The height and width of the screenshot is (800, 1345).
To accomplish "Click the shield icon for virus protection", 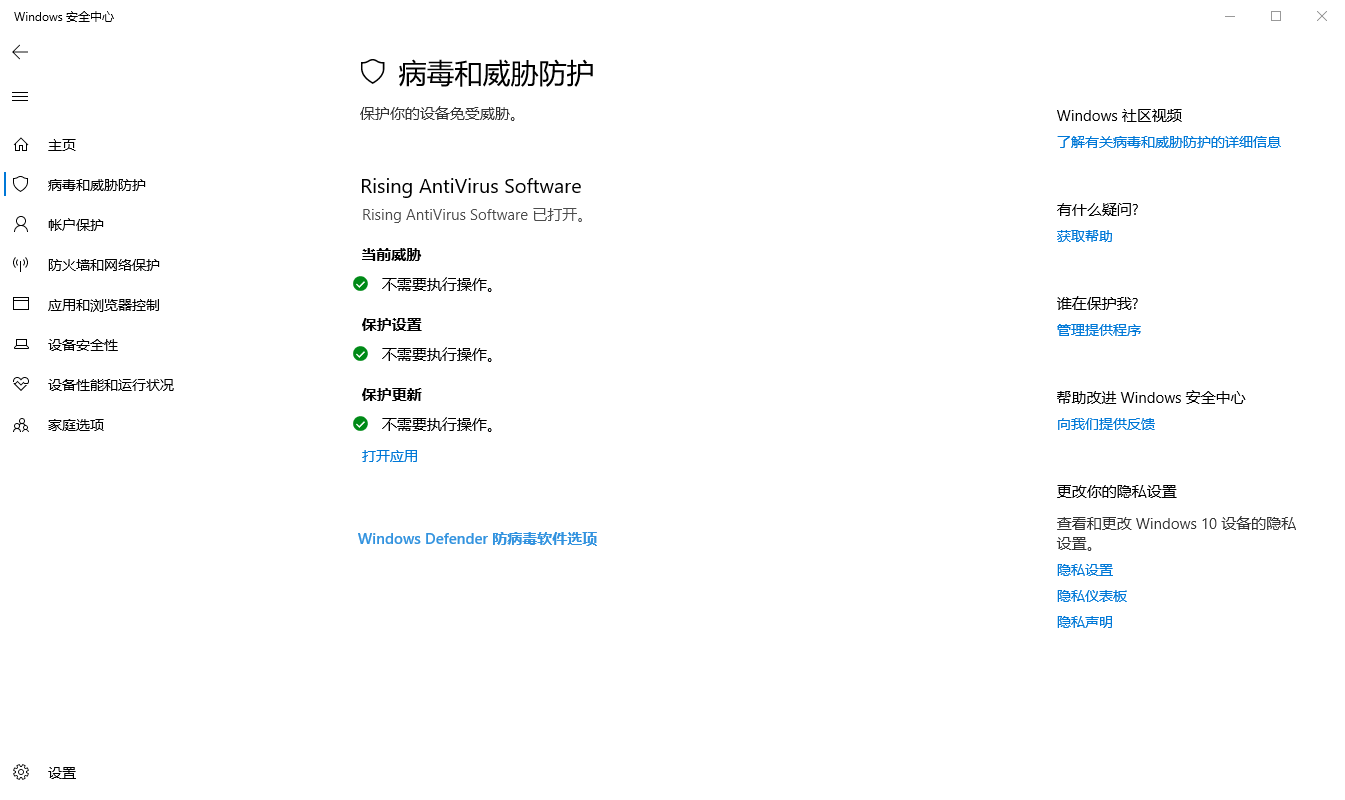I will point(21,185).
